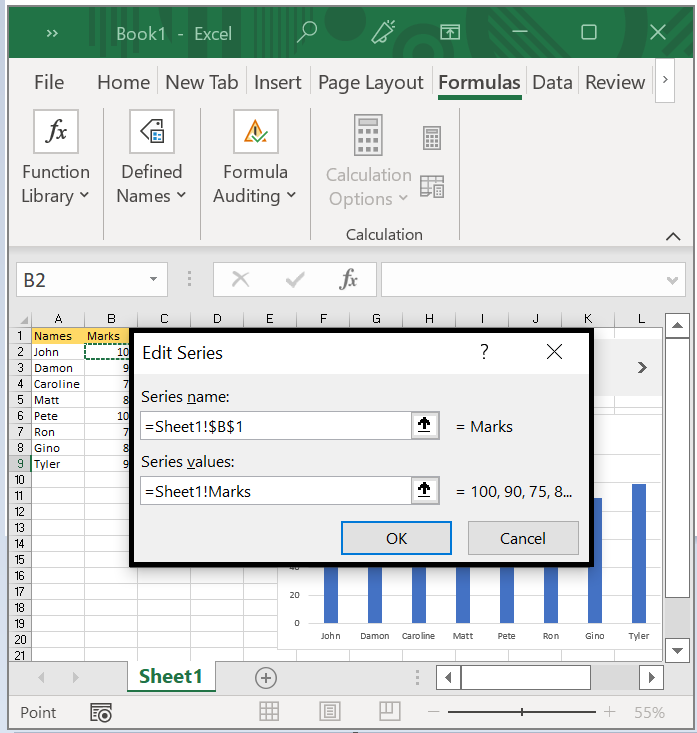The image size is (697, 733).
Task: Open the File tab
Action: [x=49, y=82]
